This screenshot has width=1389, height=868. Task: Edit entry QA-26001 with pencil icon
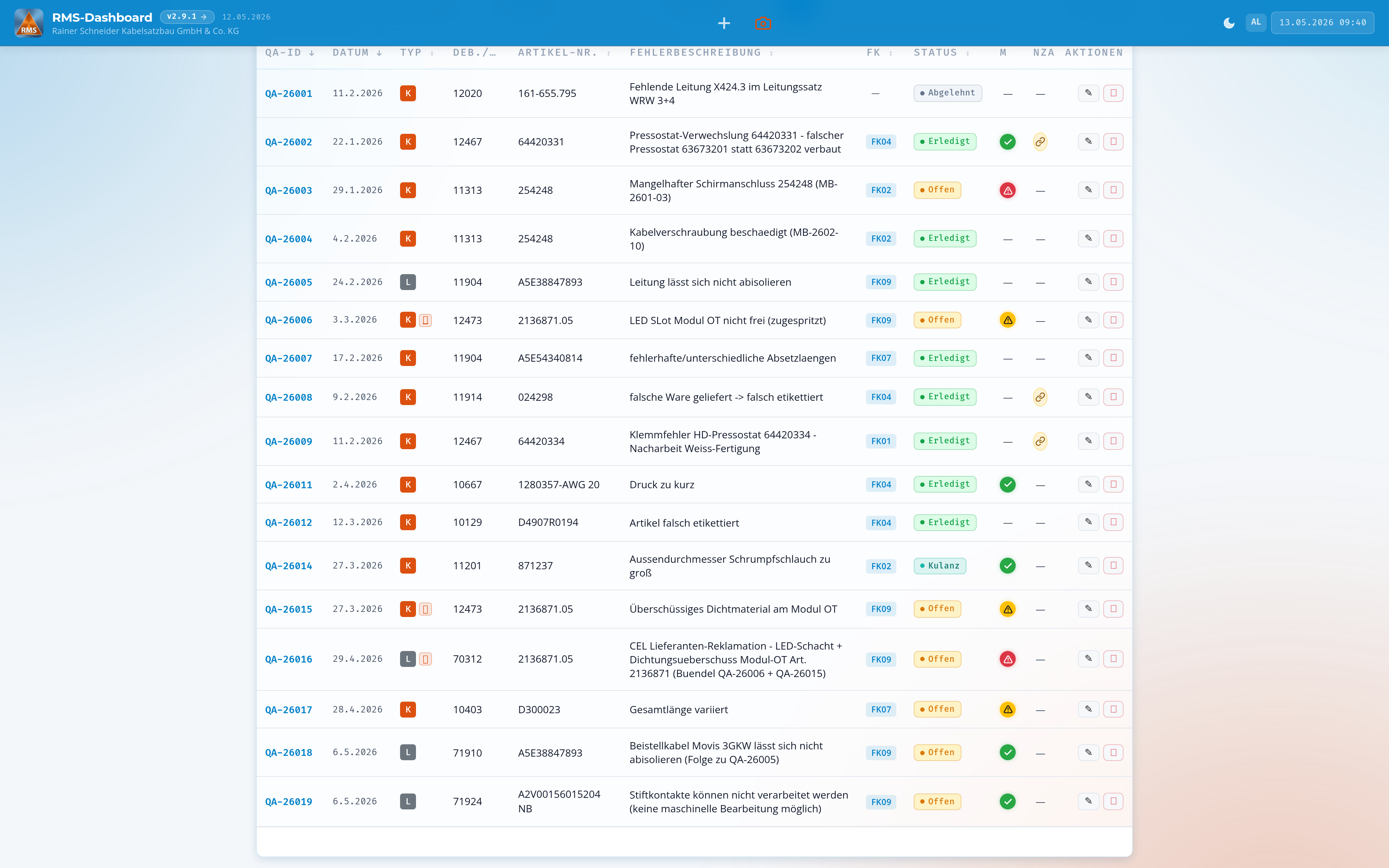pos(1088,93)
